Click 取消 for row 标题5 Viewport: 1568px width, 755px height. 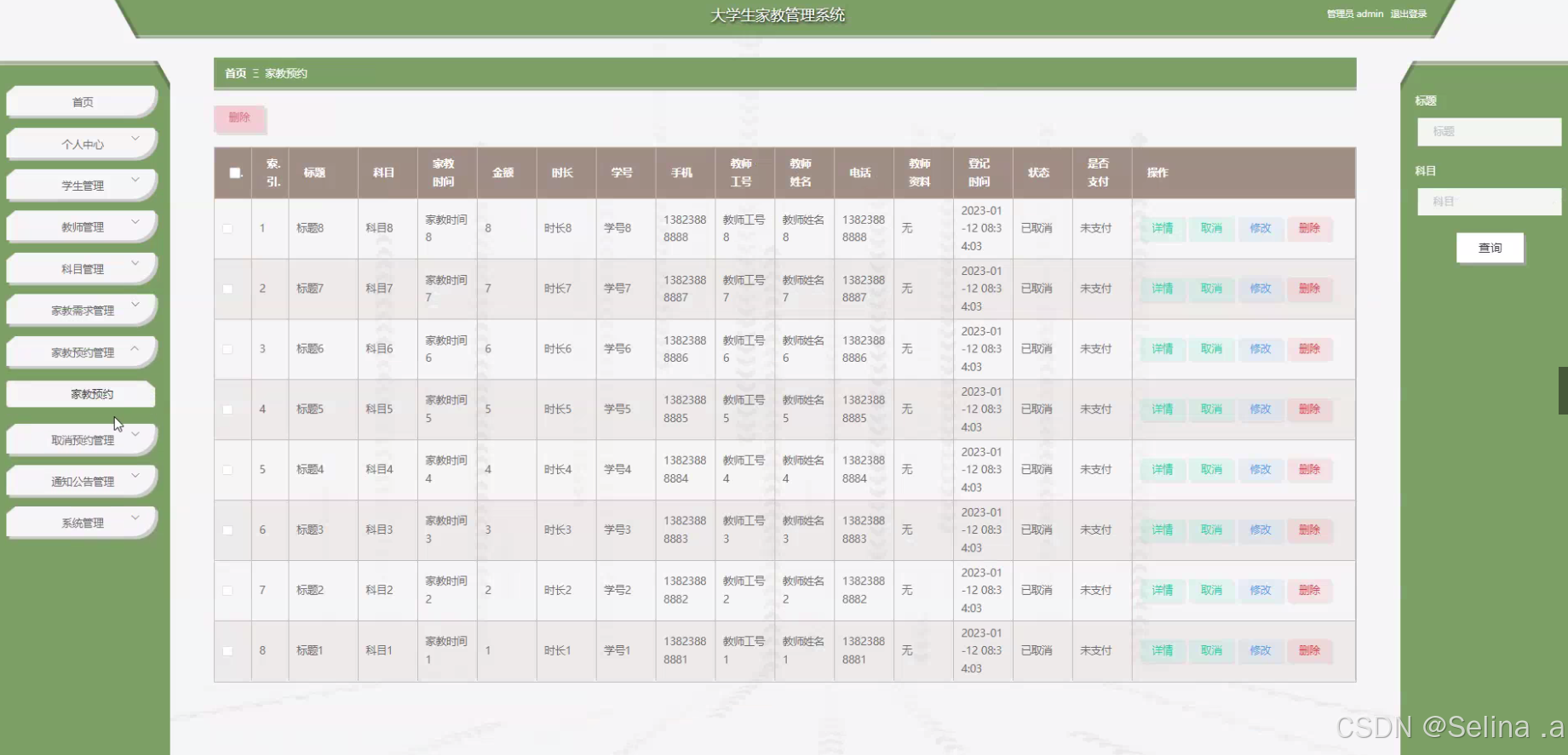click(x=1211, y=409)
